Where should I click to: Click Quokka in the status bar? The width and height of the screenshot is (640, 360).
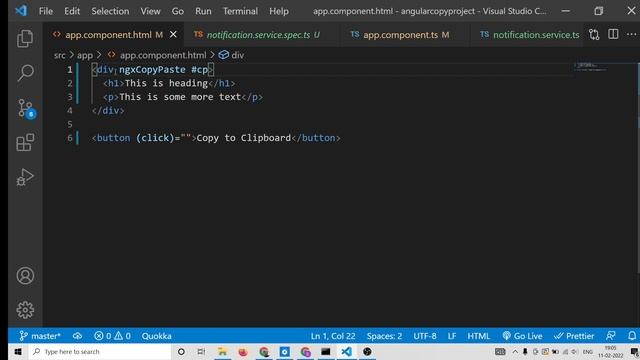[156, 336]
